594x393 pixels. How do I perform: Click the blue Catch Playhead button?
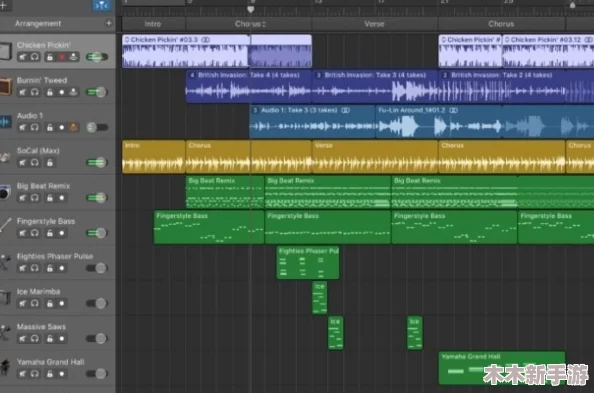point(102,5)
